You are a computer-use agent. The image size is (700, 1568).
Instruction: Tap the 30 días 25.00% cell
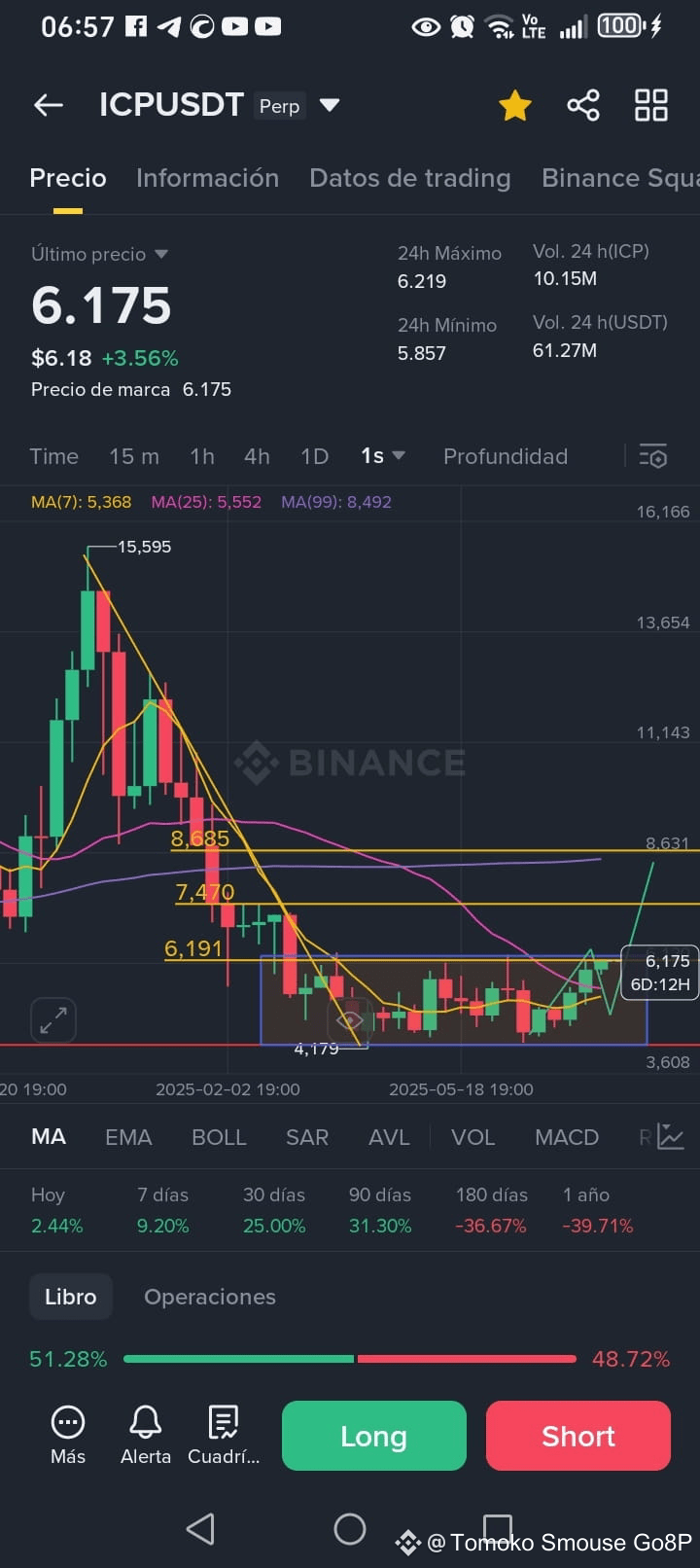click(x=274, y=1210)
